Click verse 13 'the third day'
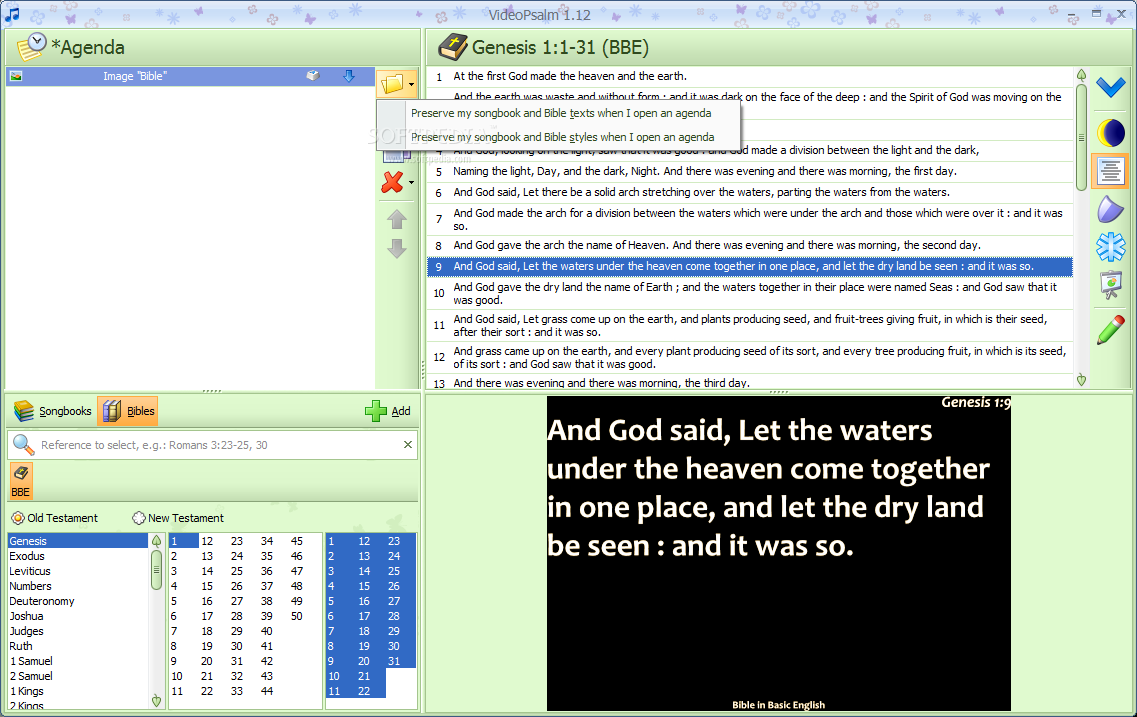Screen dimensions: 1137x717 (x=750, y=382)
